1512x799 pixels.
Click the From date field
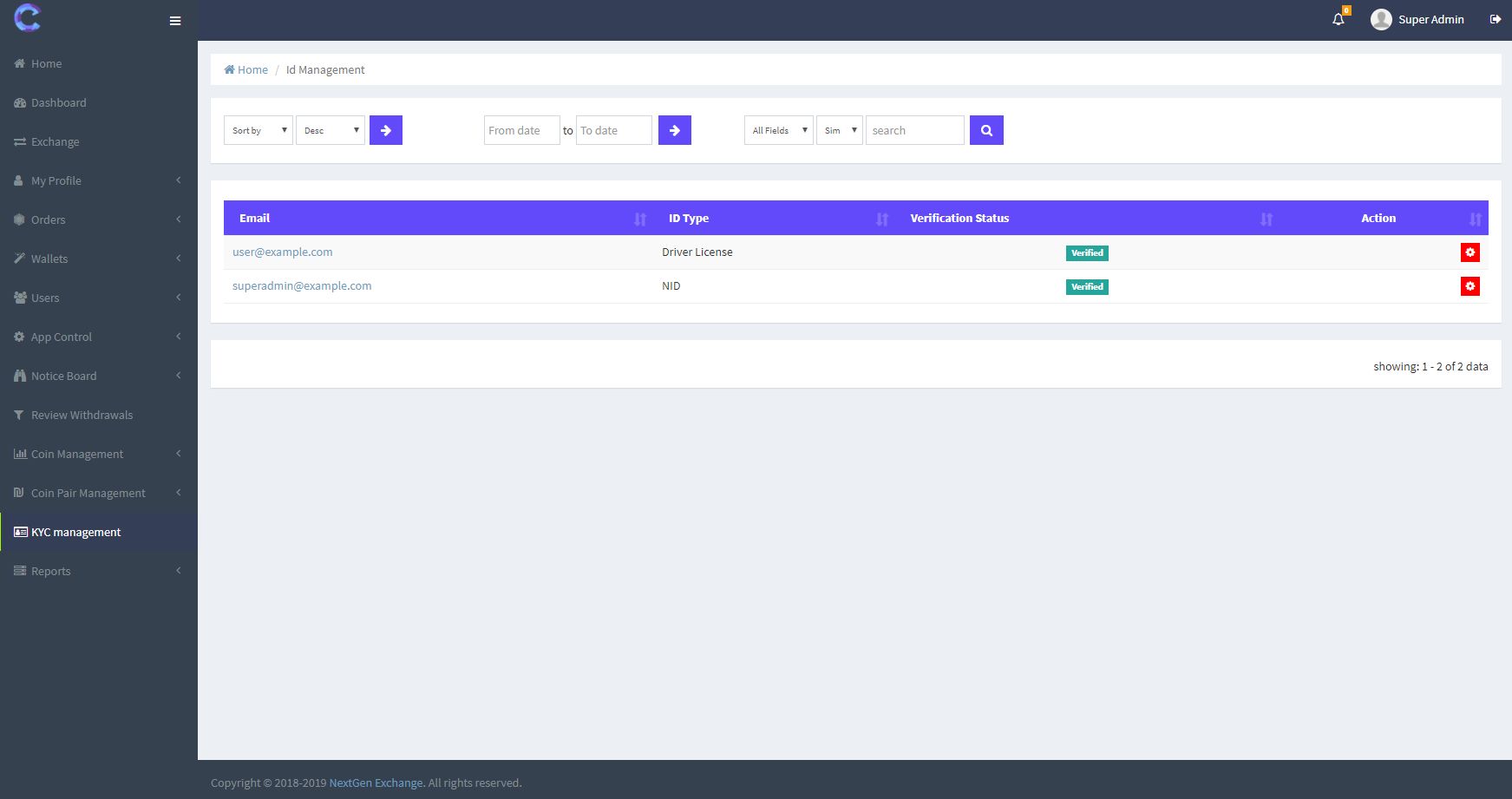[522, 130]
